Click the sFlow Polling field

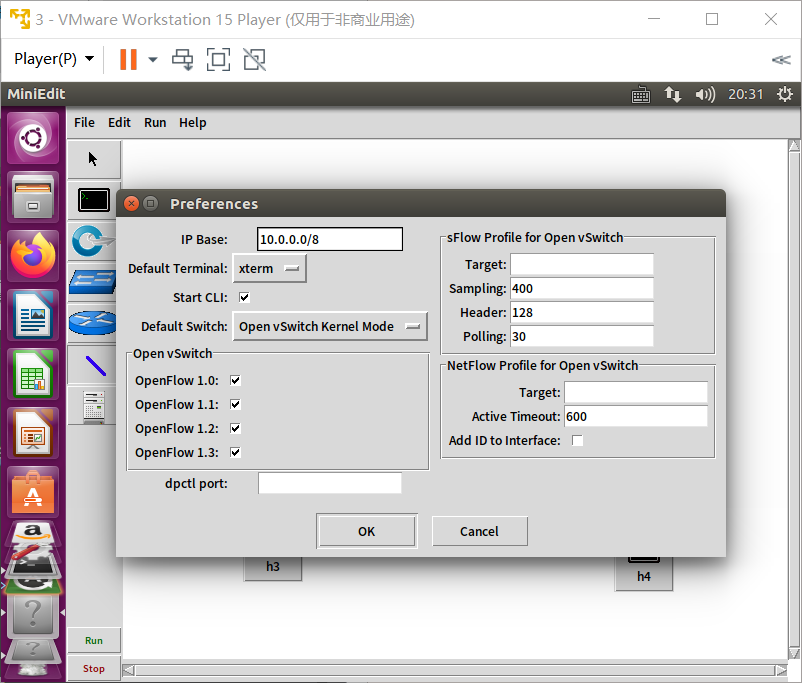coord(582,337)
